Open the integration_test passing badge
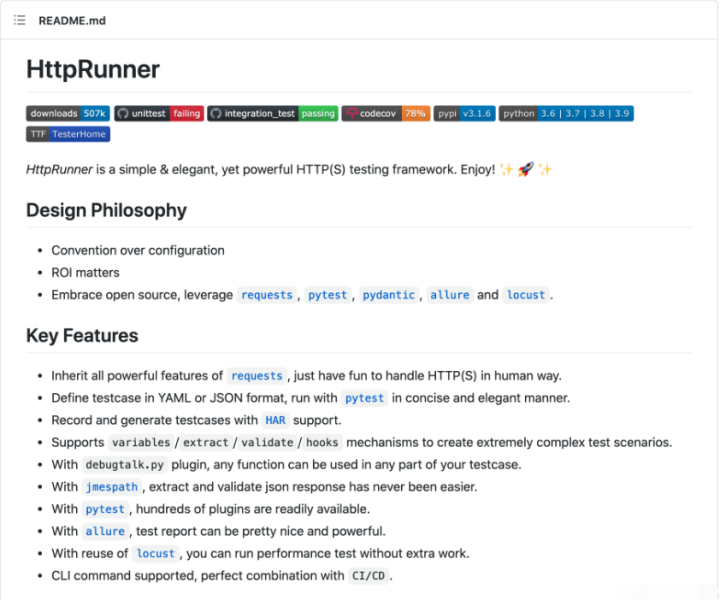 click(x=273, y=113)
